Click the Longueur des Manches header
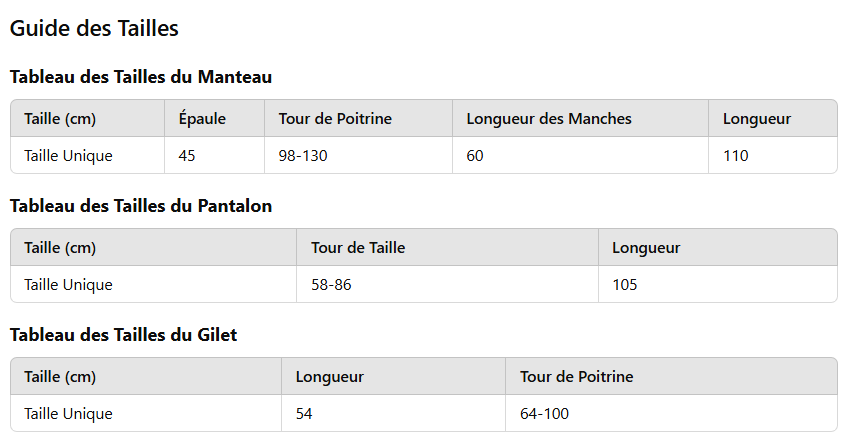Image resolution: width=842 pixels, height=440 pixels. tap(580, 118)
